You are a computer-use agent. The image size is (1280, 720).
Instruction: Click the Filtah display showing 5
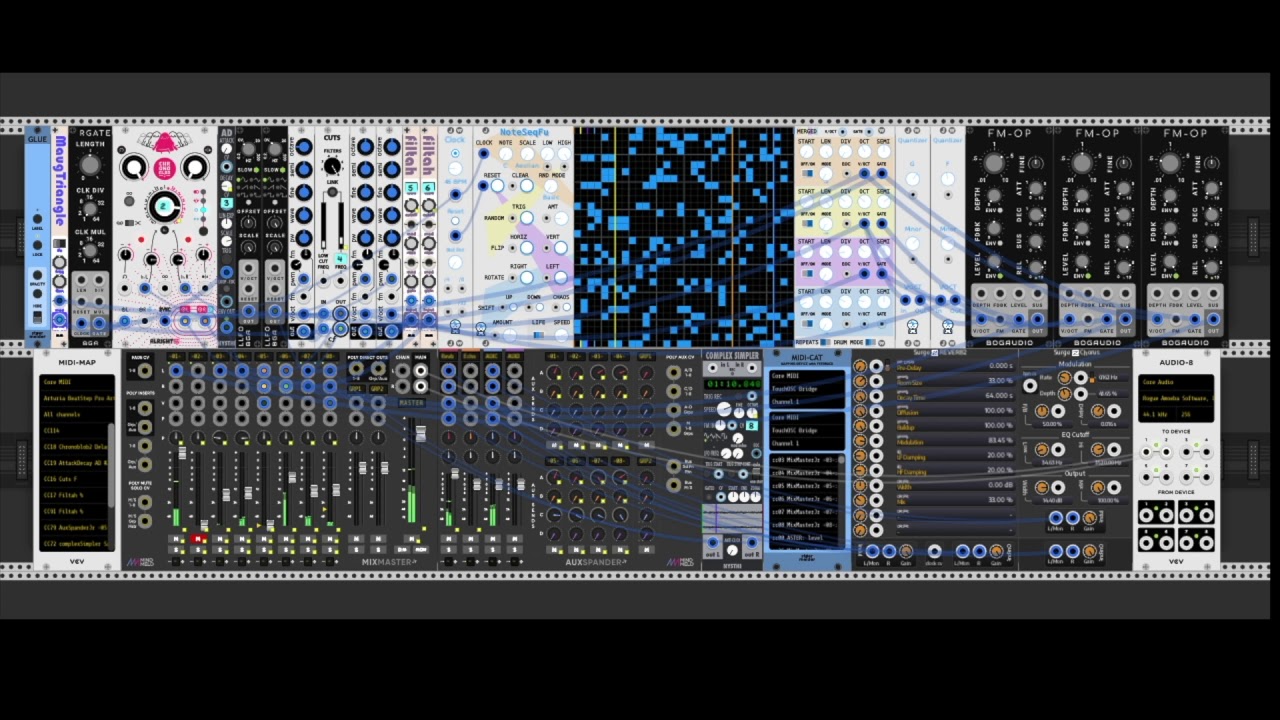[x=411, y=188]
